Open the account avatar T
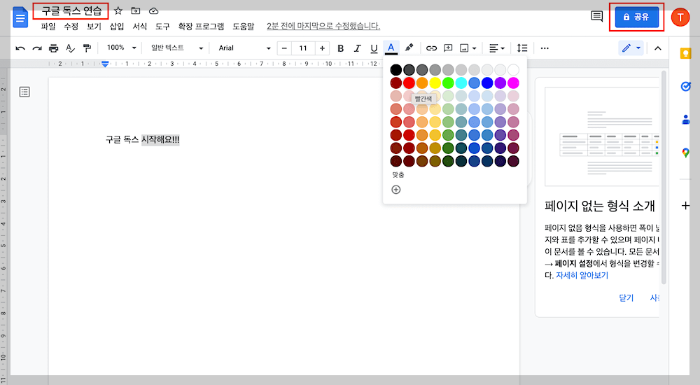700x385 pixels. coord(680,17)
